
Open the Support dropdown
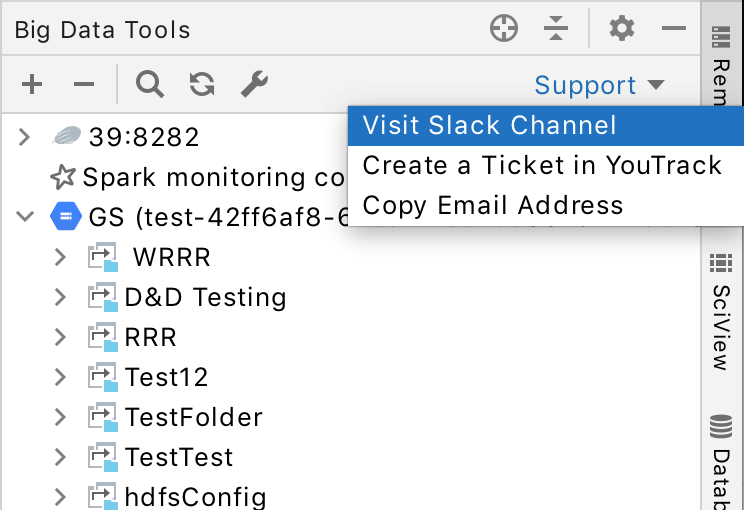(599, 85)
